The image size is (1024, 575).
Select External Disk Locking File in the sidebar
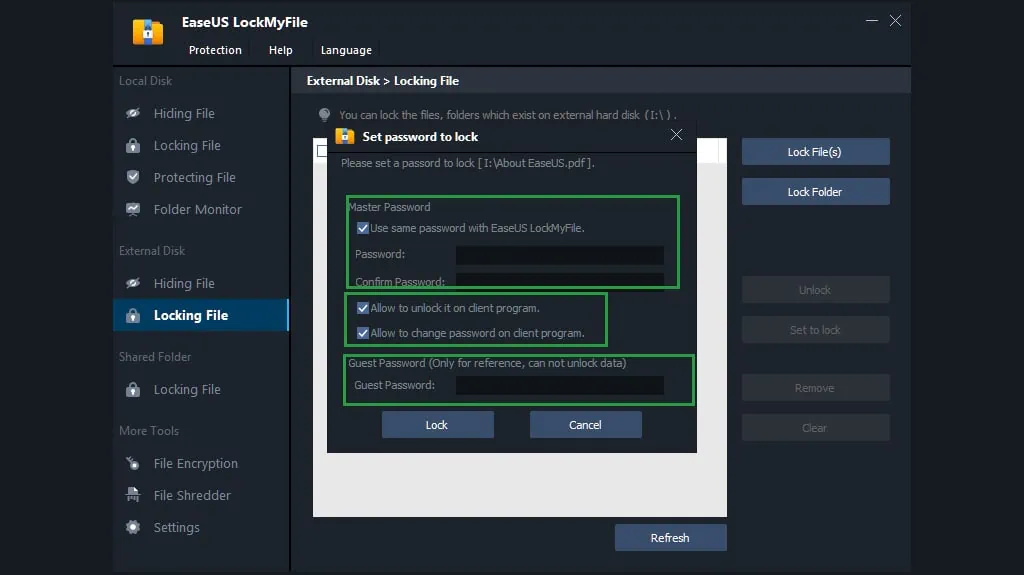point(201,315)
